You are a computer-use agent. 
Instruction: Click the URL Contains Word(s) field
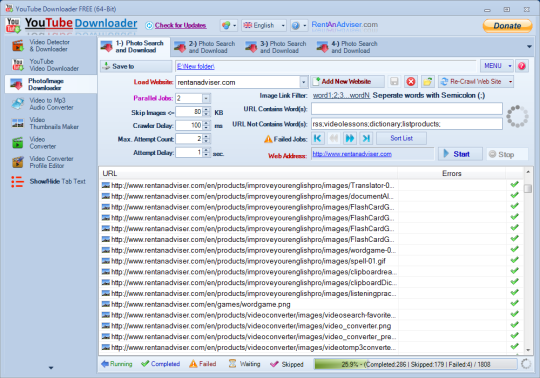[x=407, y=109]
